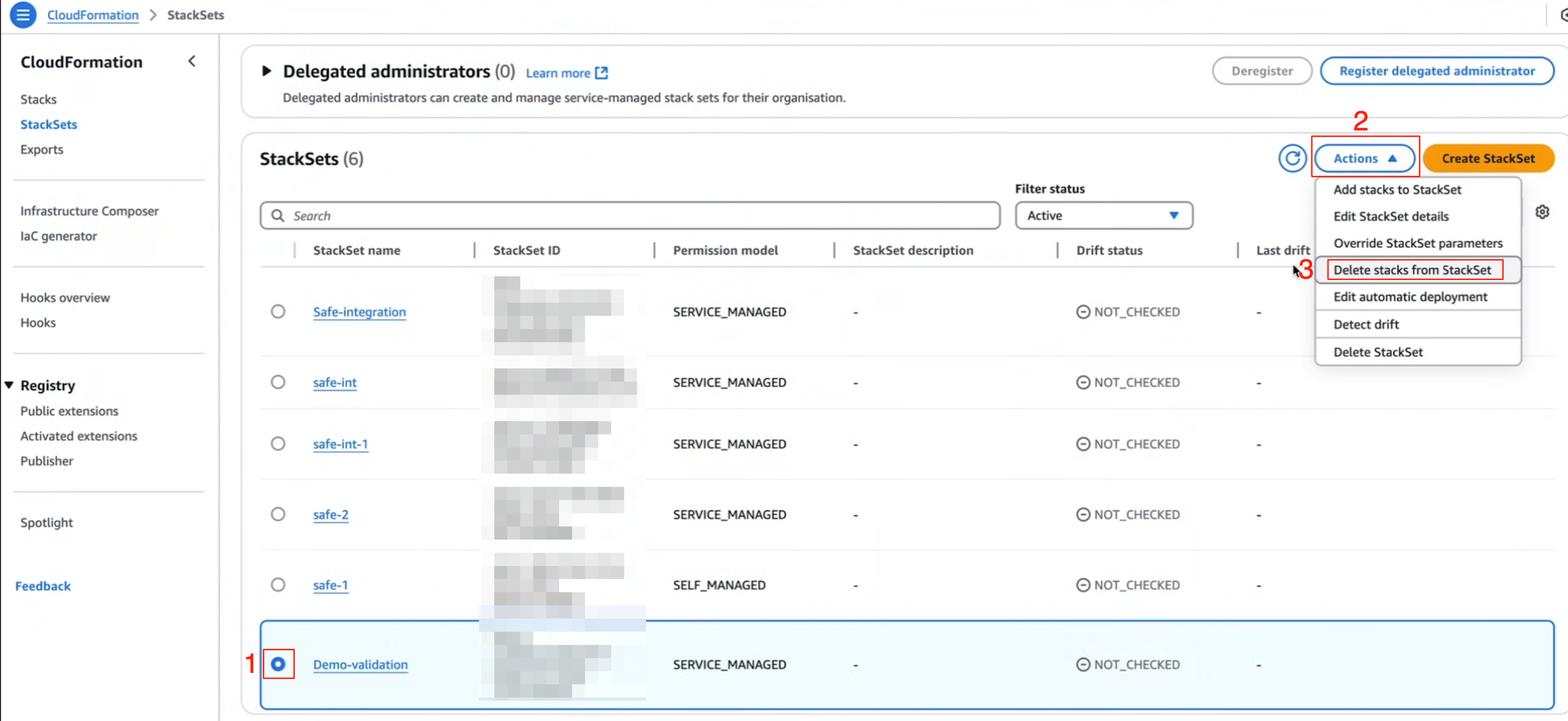Screen dimensions: 1568x721
Task: Open the safe-int StackSet link
Action: click(334, 382)
